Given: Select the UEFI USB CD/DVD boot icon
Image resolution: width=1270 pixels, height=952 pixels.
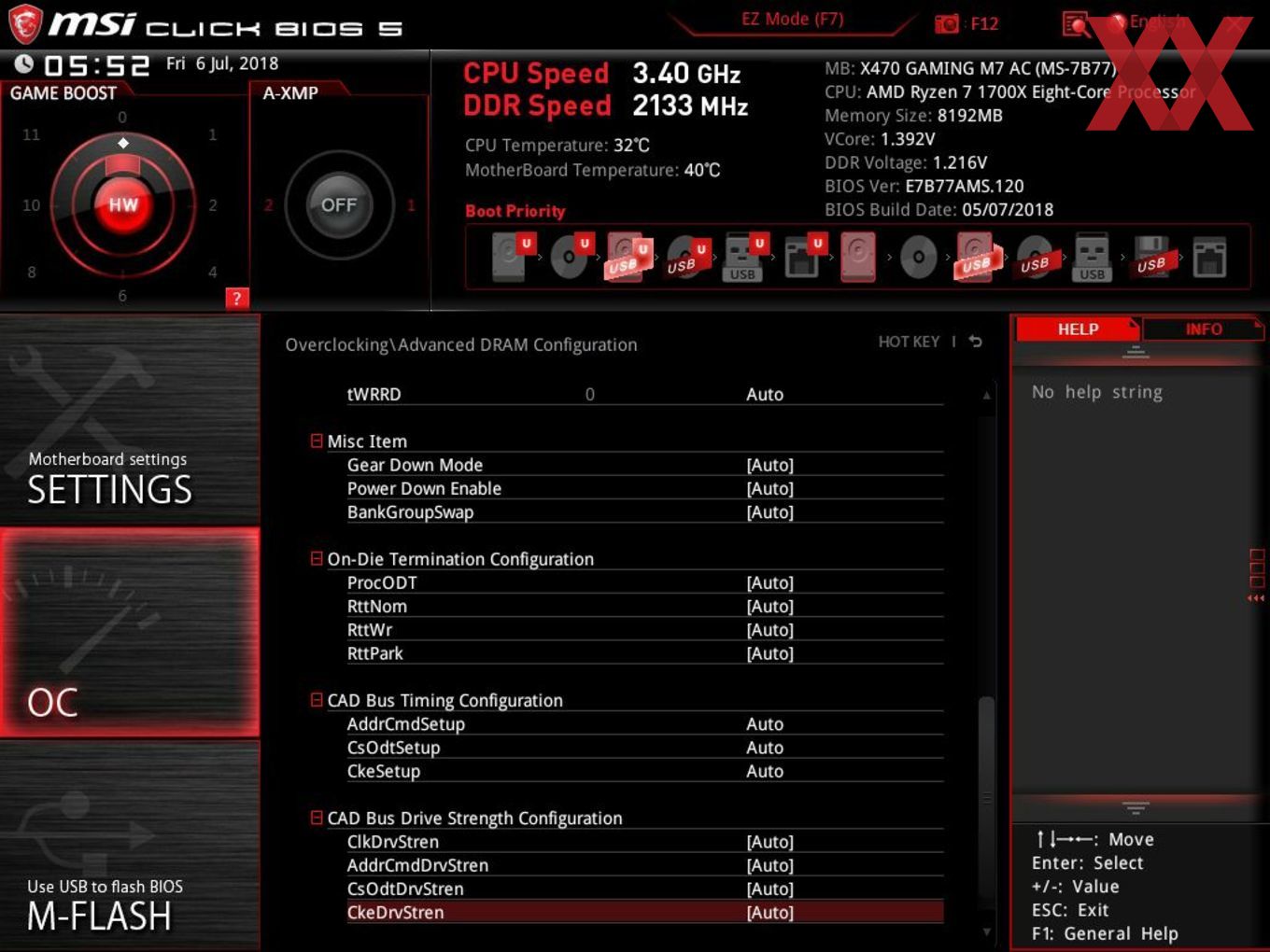Looking at the screenshot, I should (x=687, y=257).
